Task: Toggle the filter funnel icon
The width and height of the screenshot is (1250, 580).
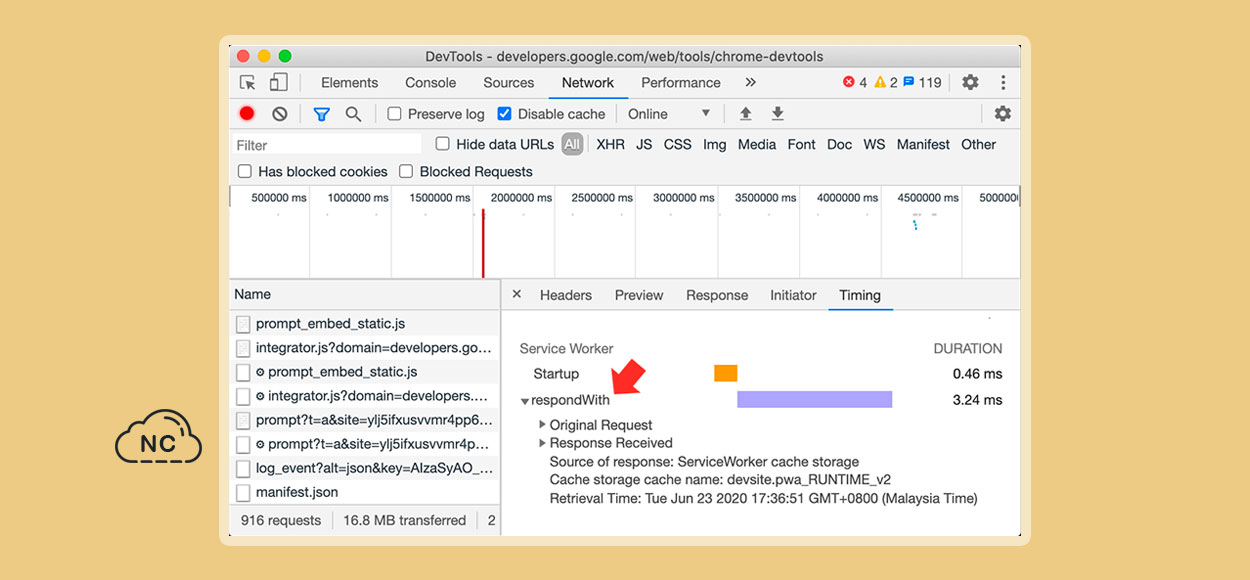Action: (321, 114)
